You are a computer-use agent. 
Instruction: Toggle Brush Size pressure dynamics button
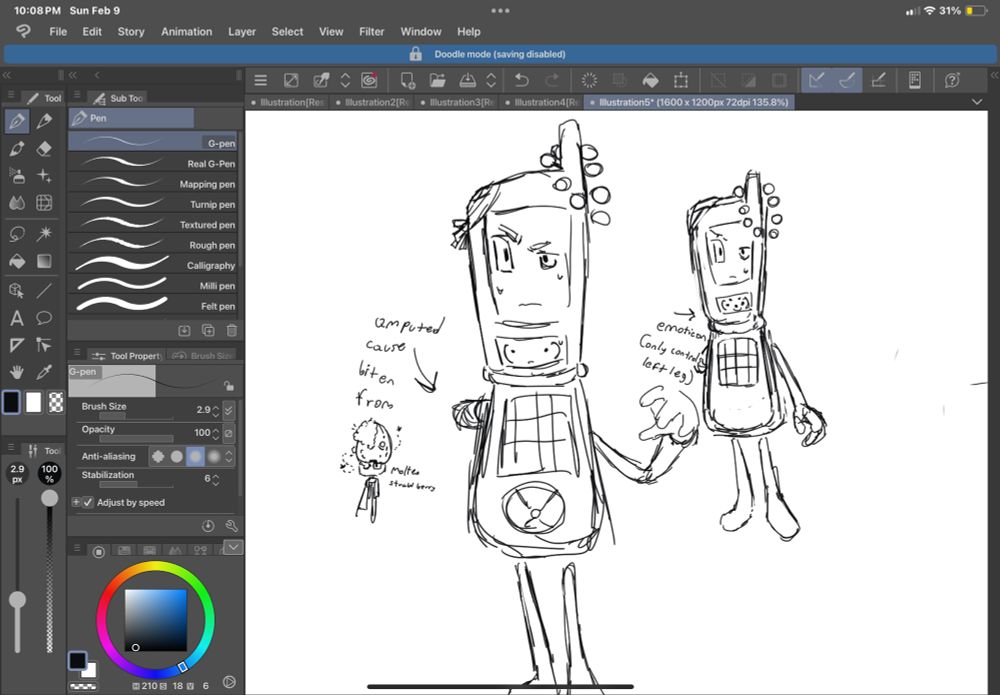[x=229, y=410]
